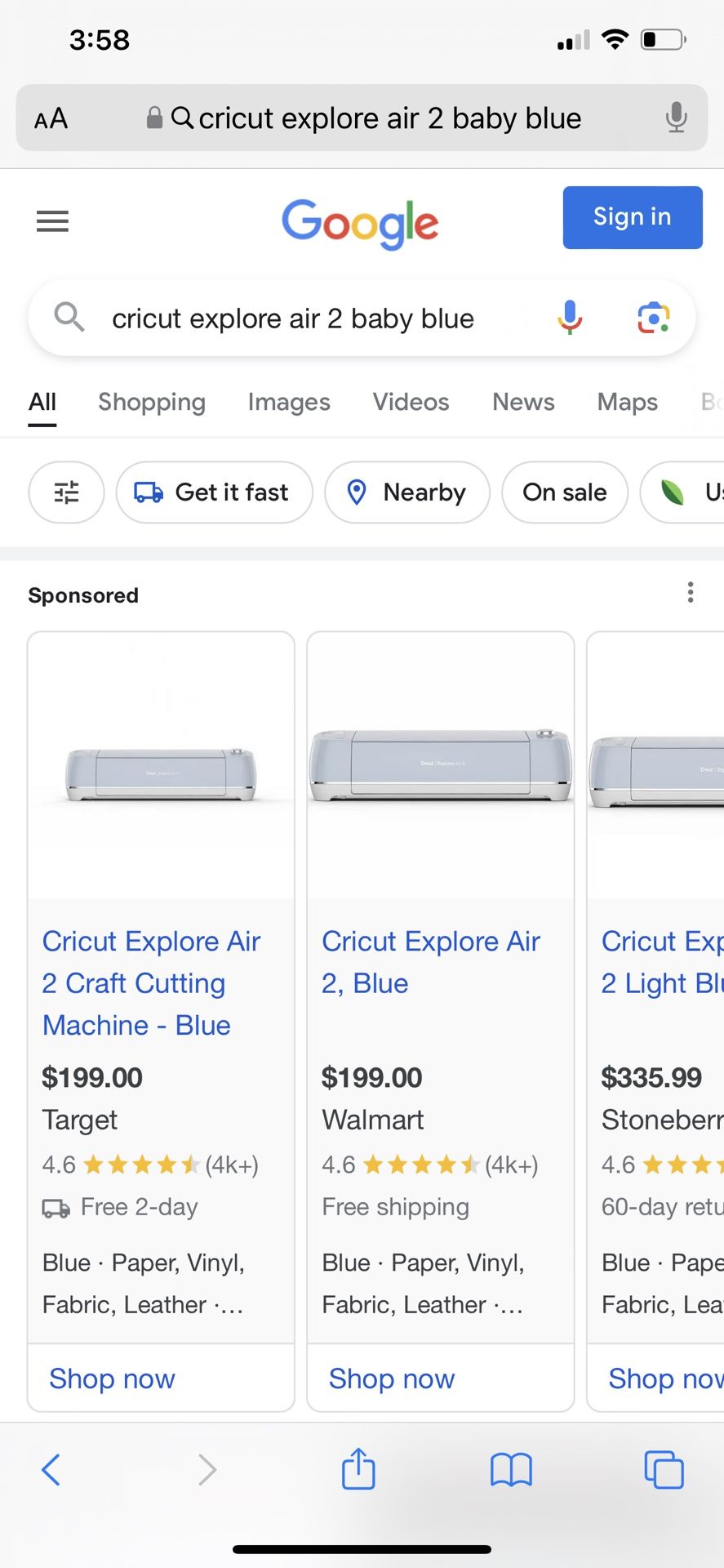Open the Google Lens camera search
This screenshot has width=724, height=1568.
pyautogui.click(x=651, y=318)
